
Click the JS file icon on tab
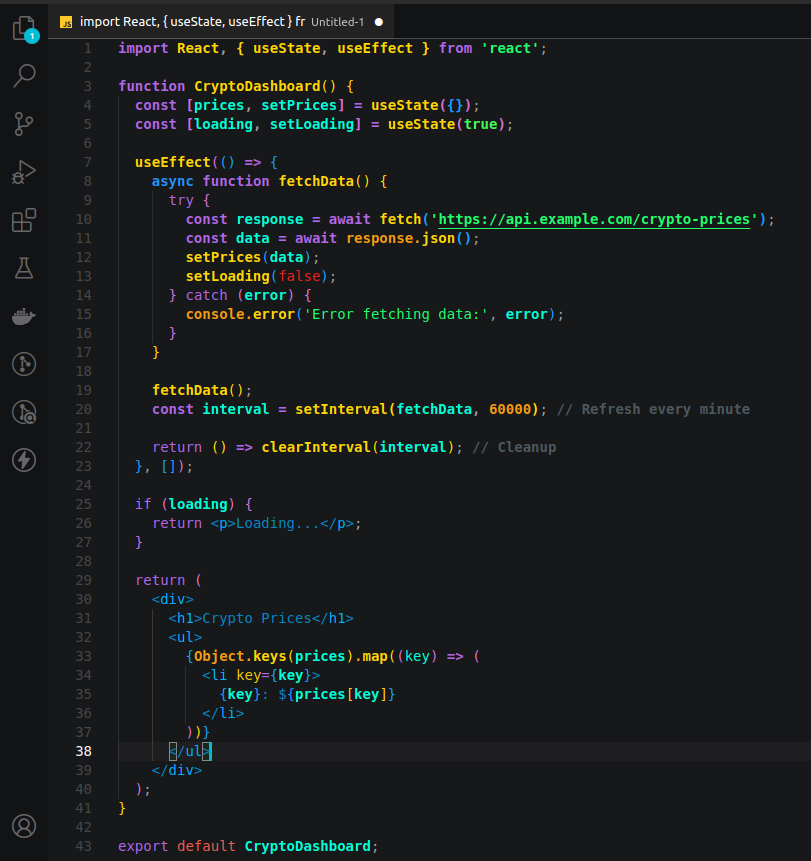66,22
